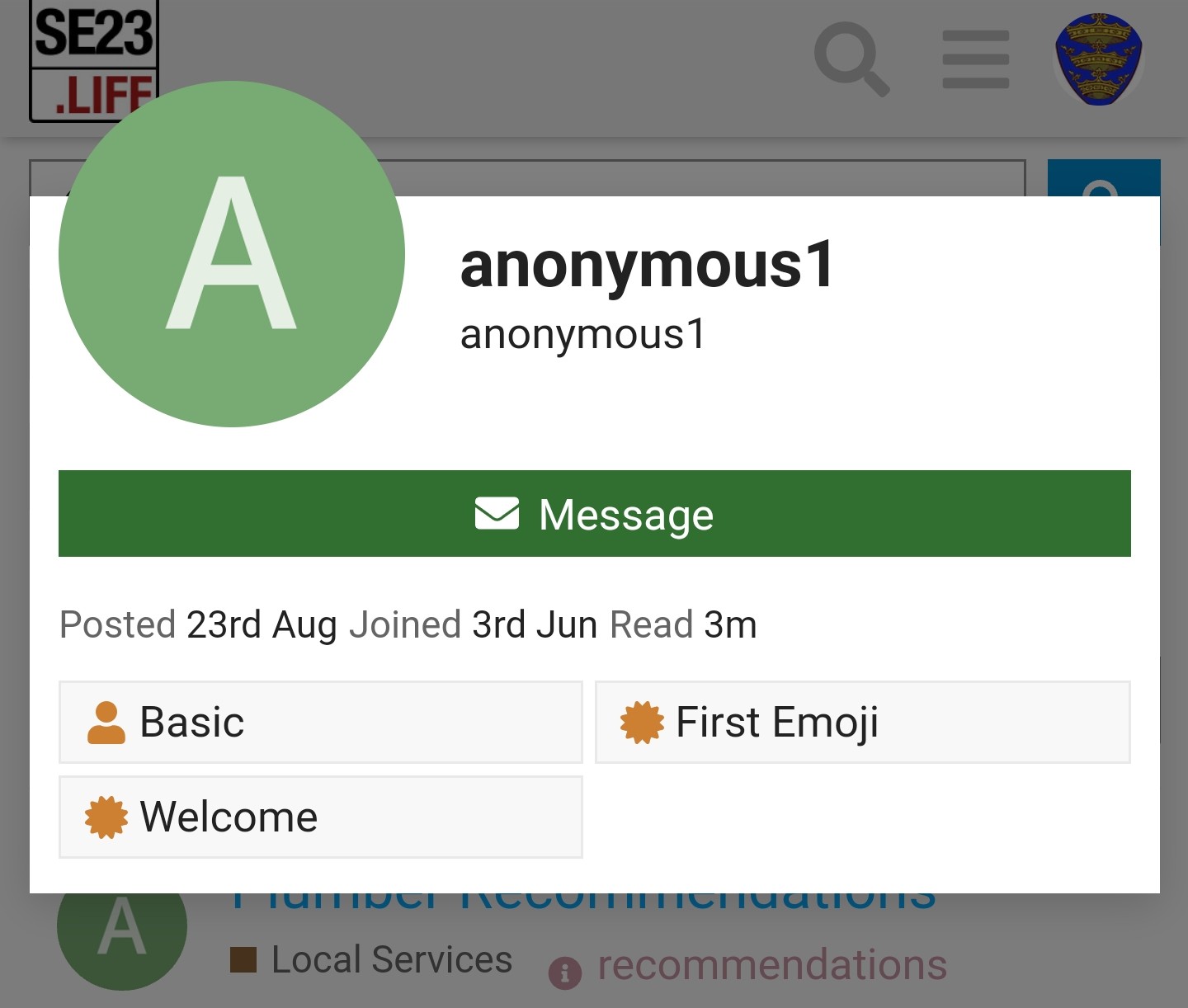The image size is (1188, 1008).
Task: Select the Basic badge
Action: point(321,722)
